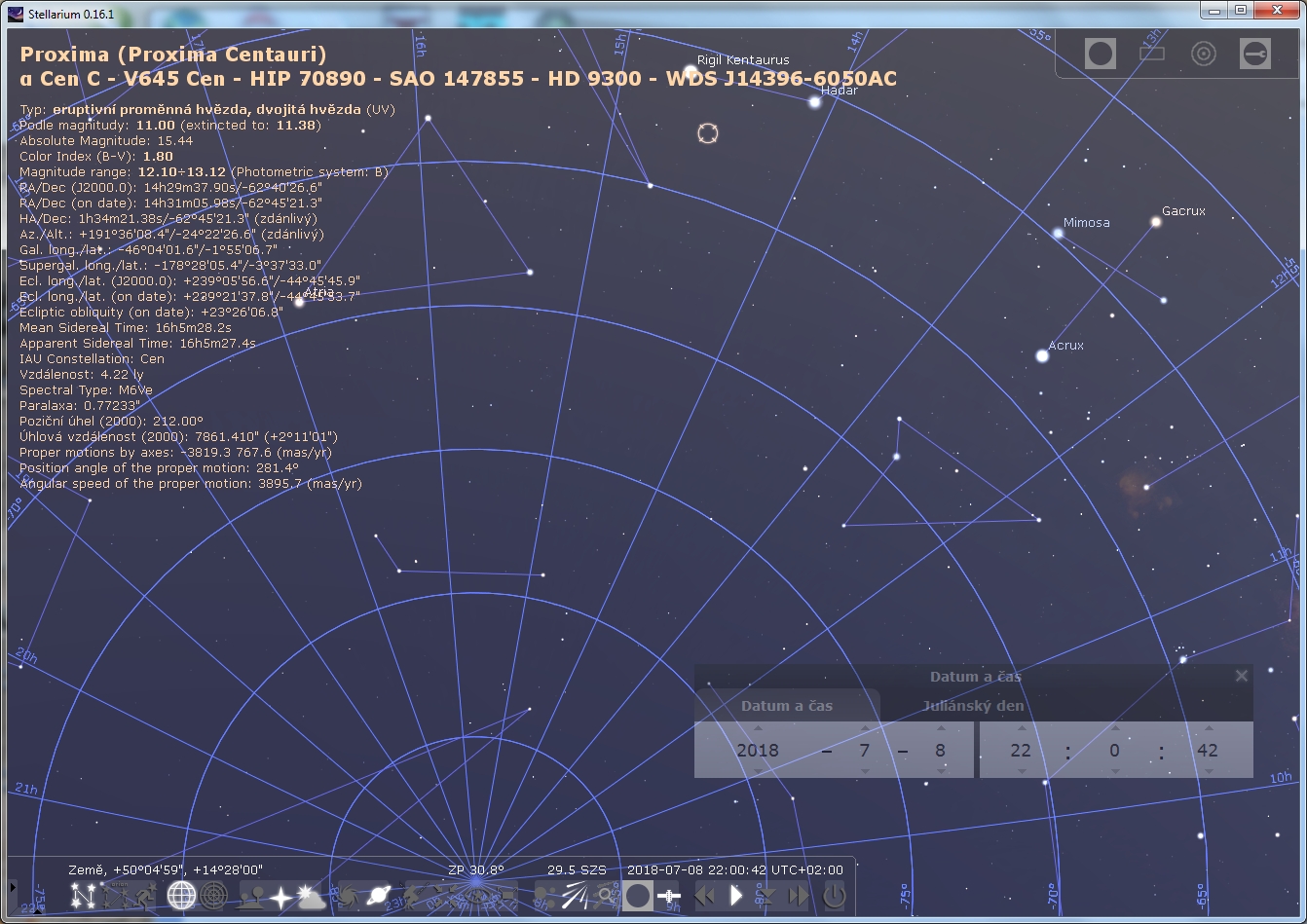
Task: Increase the day 8 with up arrow
Action: click(940, 728)
